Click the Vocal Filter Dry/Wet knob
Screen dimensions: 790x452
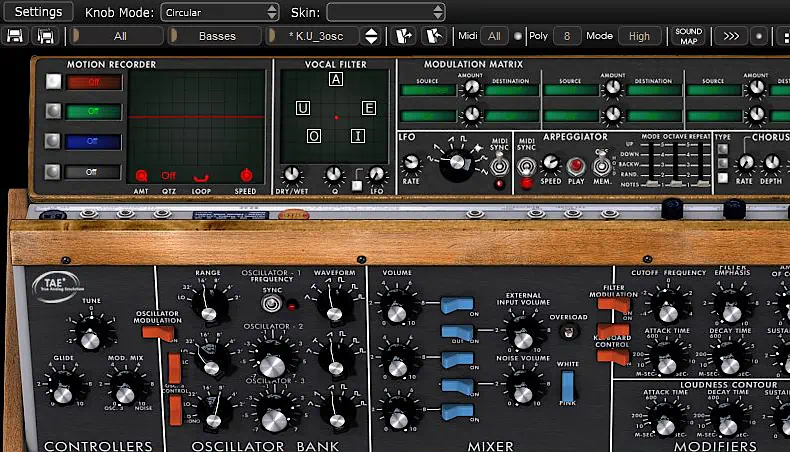pos(292,174)
